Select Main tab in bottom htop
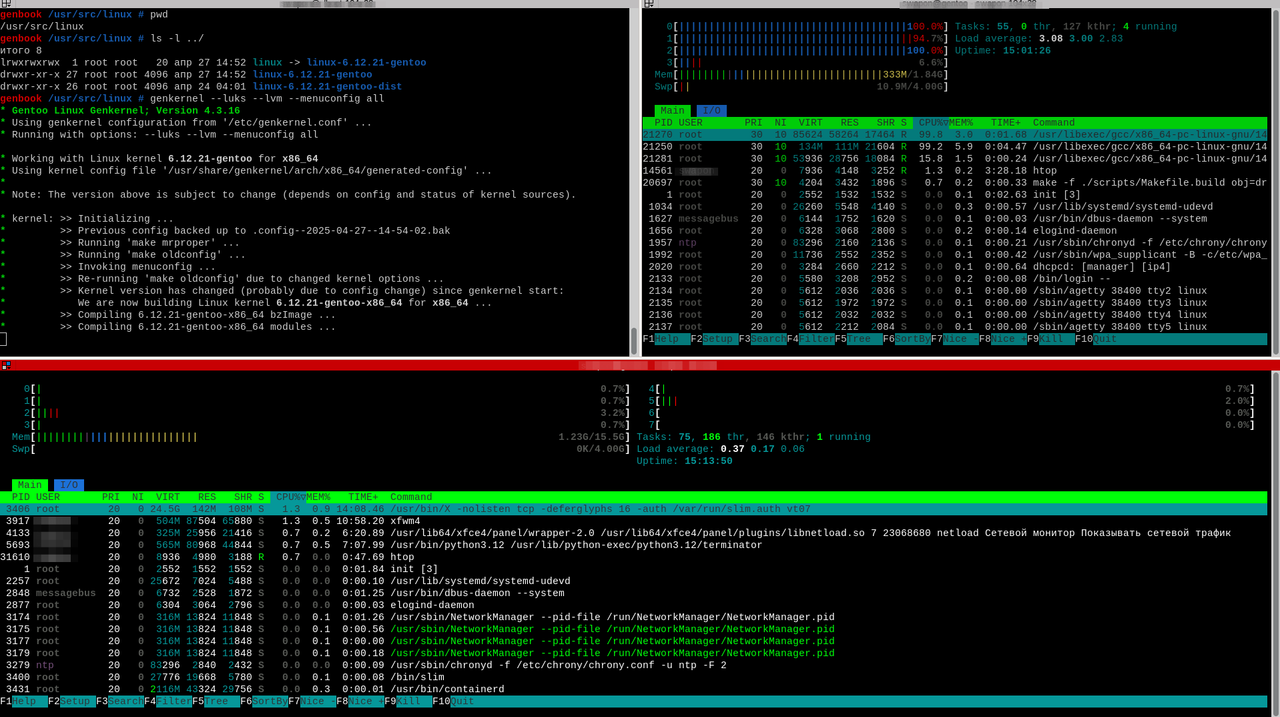This screenshot has height=717, width=1280. pyautogui.click(x=30, y=485)
